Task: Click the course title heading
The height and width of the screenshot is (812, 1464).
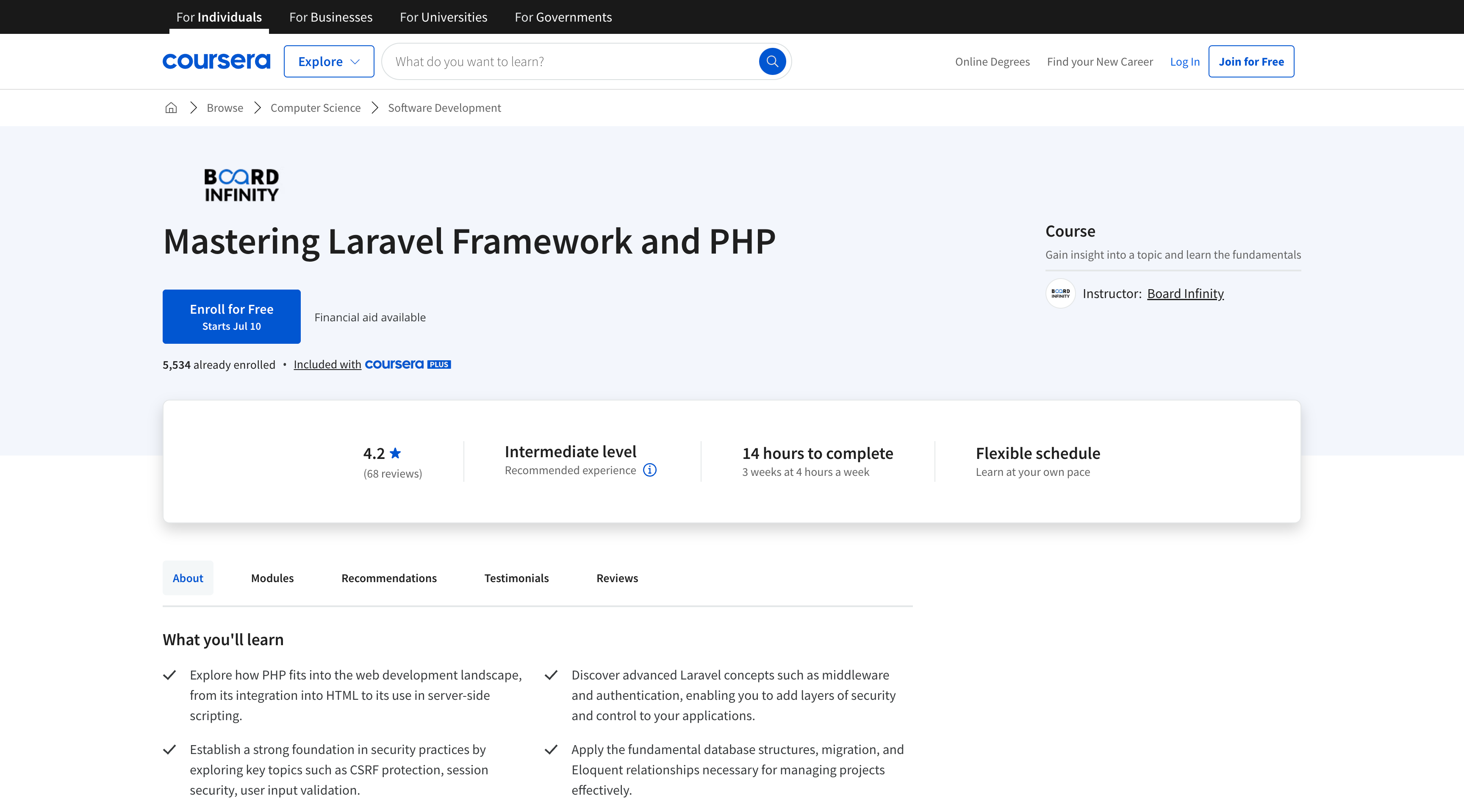Action: [x=469, y=242]
